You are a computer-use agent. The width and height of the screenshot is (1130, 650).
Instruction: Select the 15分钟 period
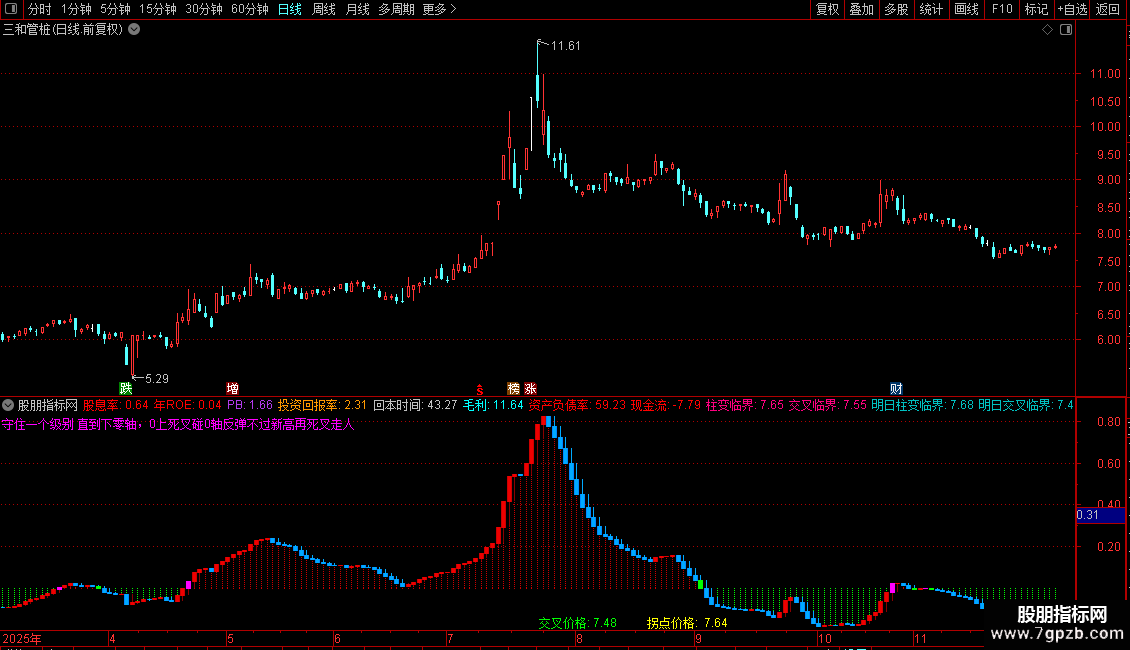(x=158, y=9)
